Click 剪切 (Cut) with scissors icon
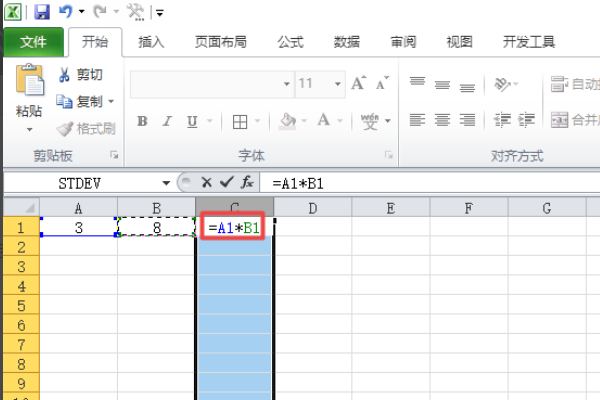Screen dimensions: 600x400 pyautogui.click(x=80, y=74)
